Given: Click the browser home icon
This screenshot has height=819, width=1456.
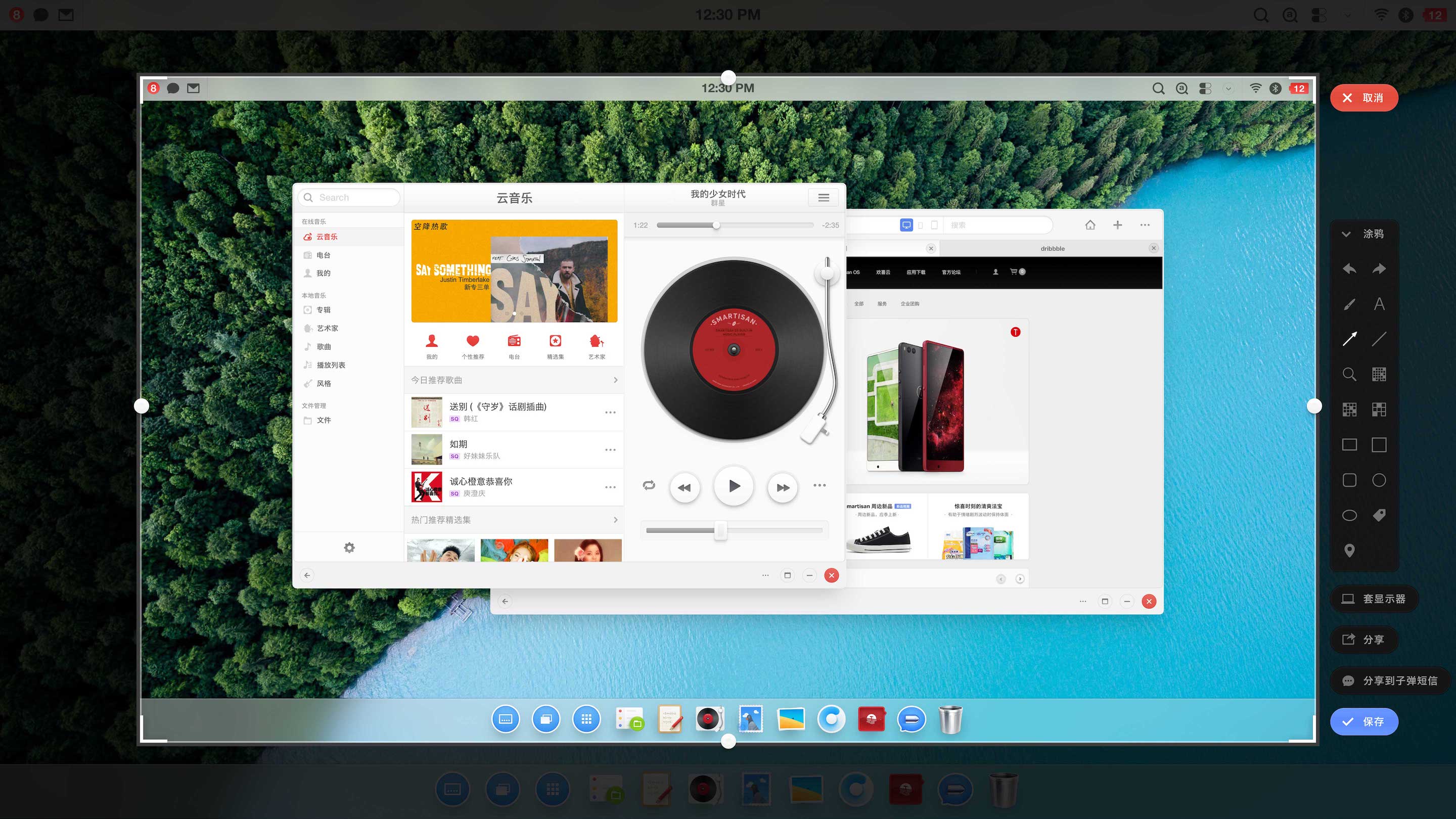Looking at the screenshot, I should (1090, 225).
